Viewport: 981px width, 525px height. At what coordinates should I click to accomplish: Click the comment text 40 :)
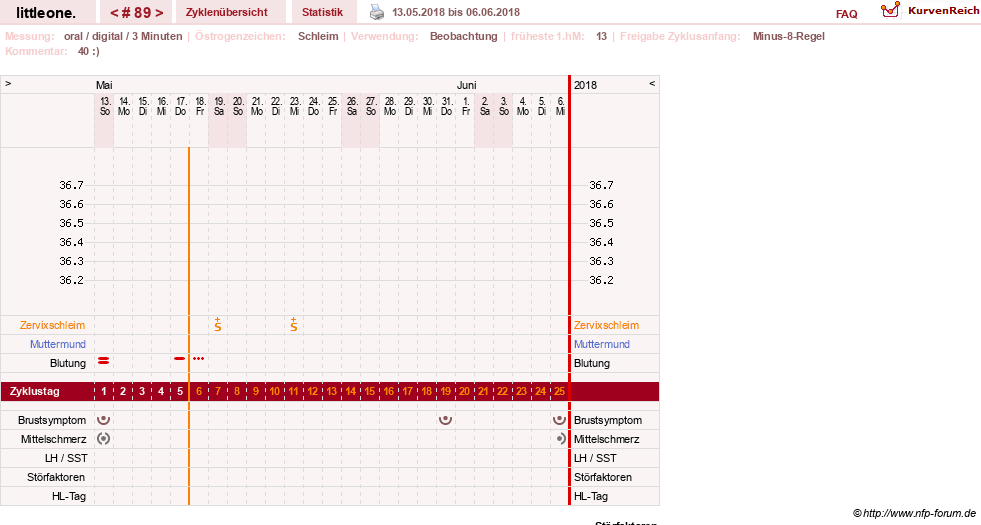pos(88,51)
